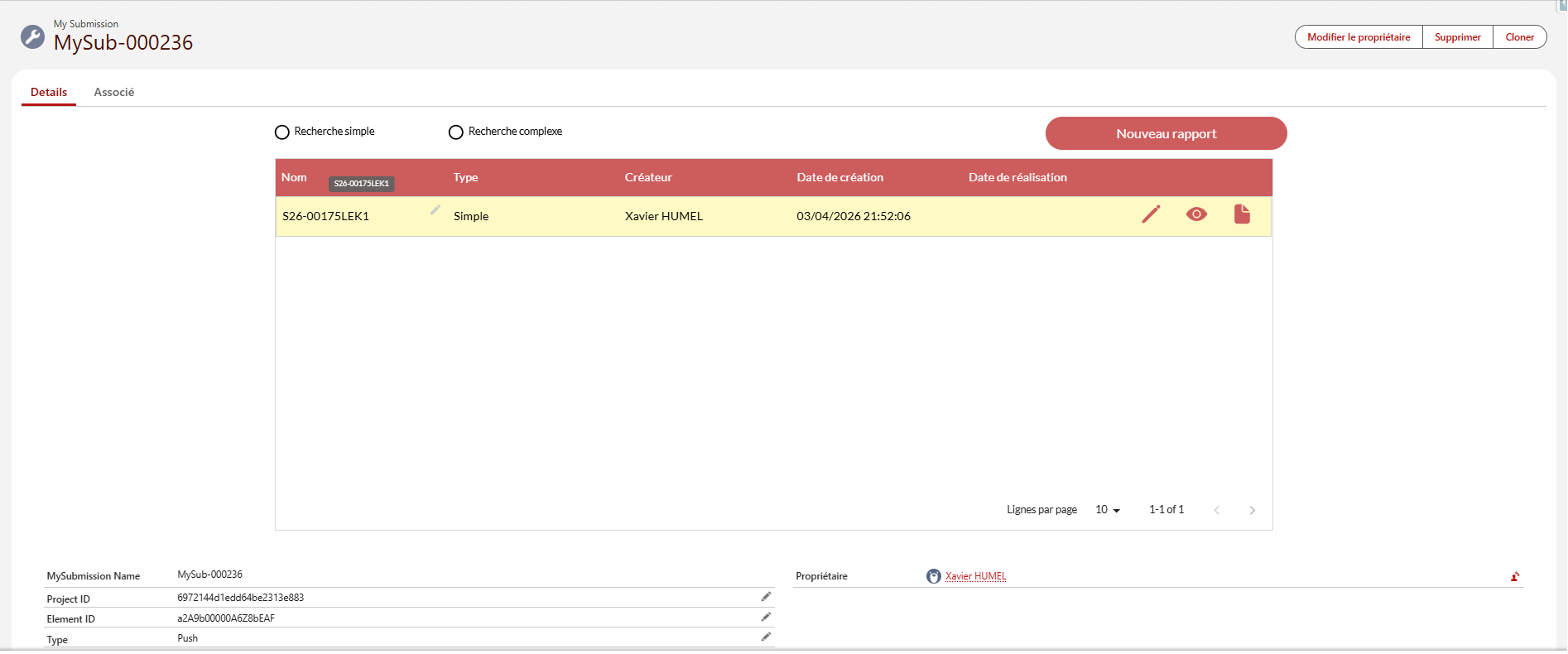The height and width of the screenshot is (654, 1568).
Task: Click Modifier le propriétaire button
Action: [x=1359, y=37]
